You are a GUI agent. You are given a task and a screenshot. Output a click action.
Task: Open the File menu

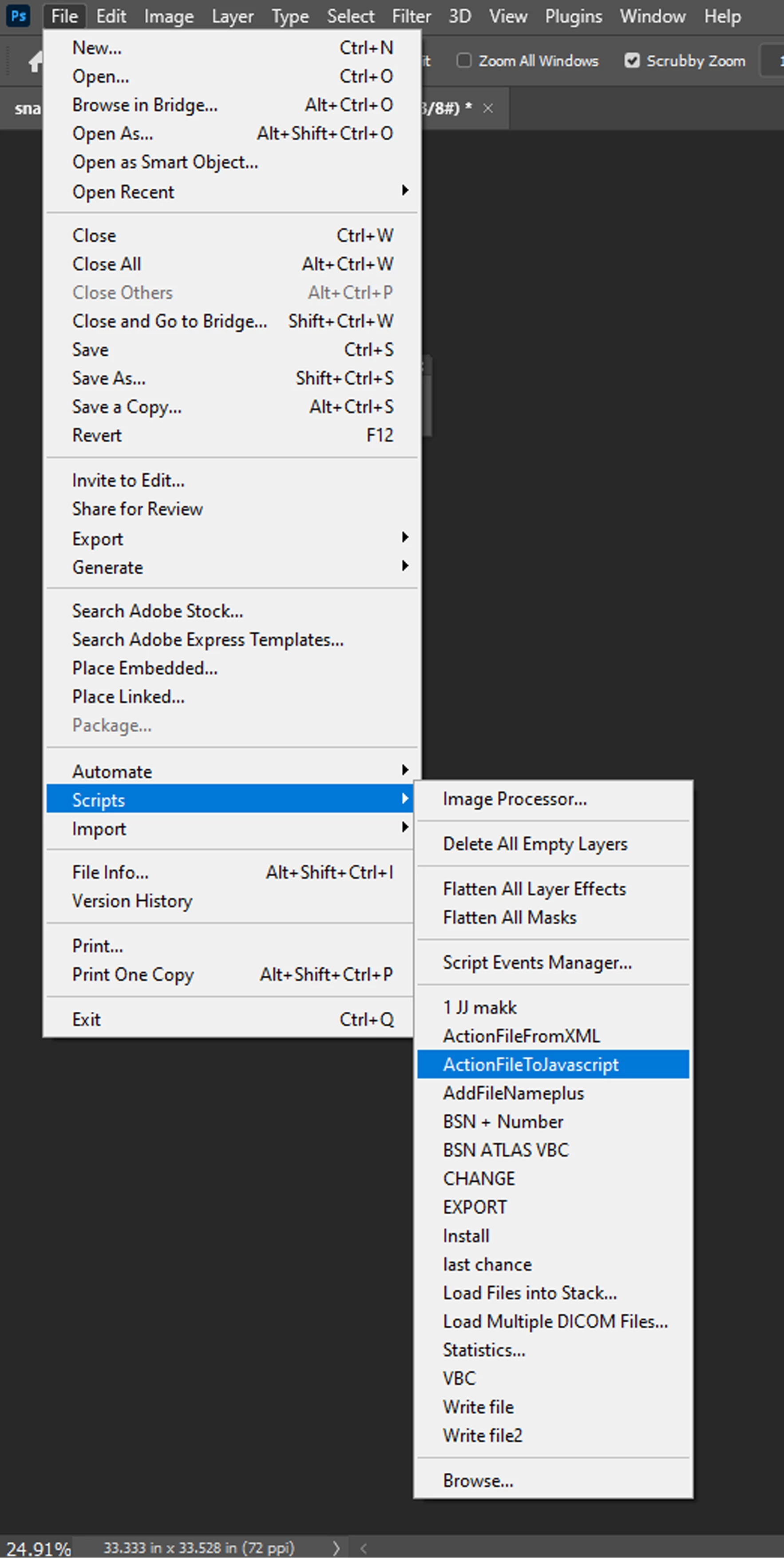(65, 16)
